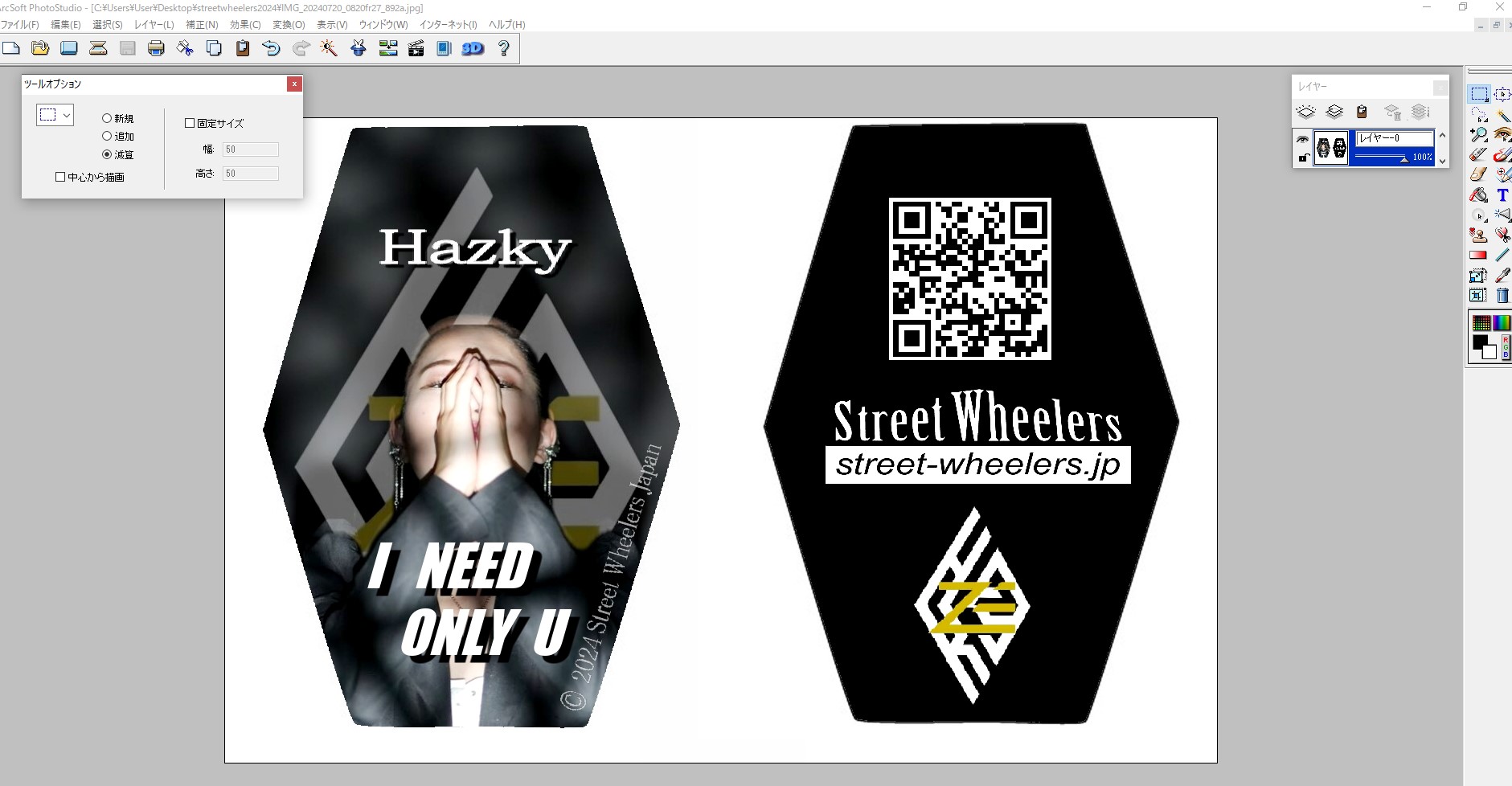Open the レイヤー(L) menu
1512x786 pixels.
(154, 25)
